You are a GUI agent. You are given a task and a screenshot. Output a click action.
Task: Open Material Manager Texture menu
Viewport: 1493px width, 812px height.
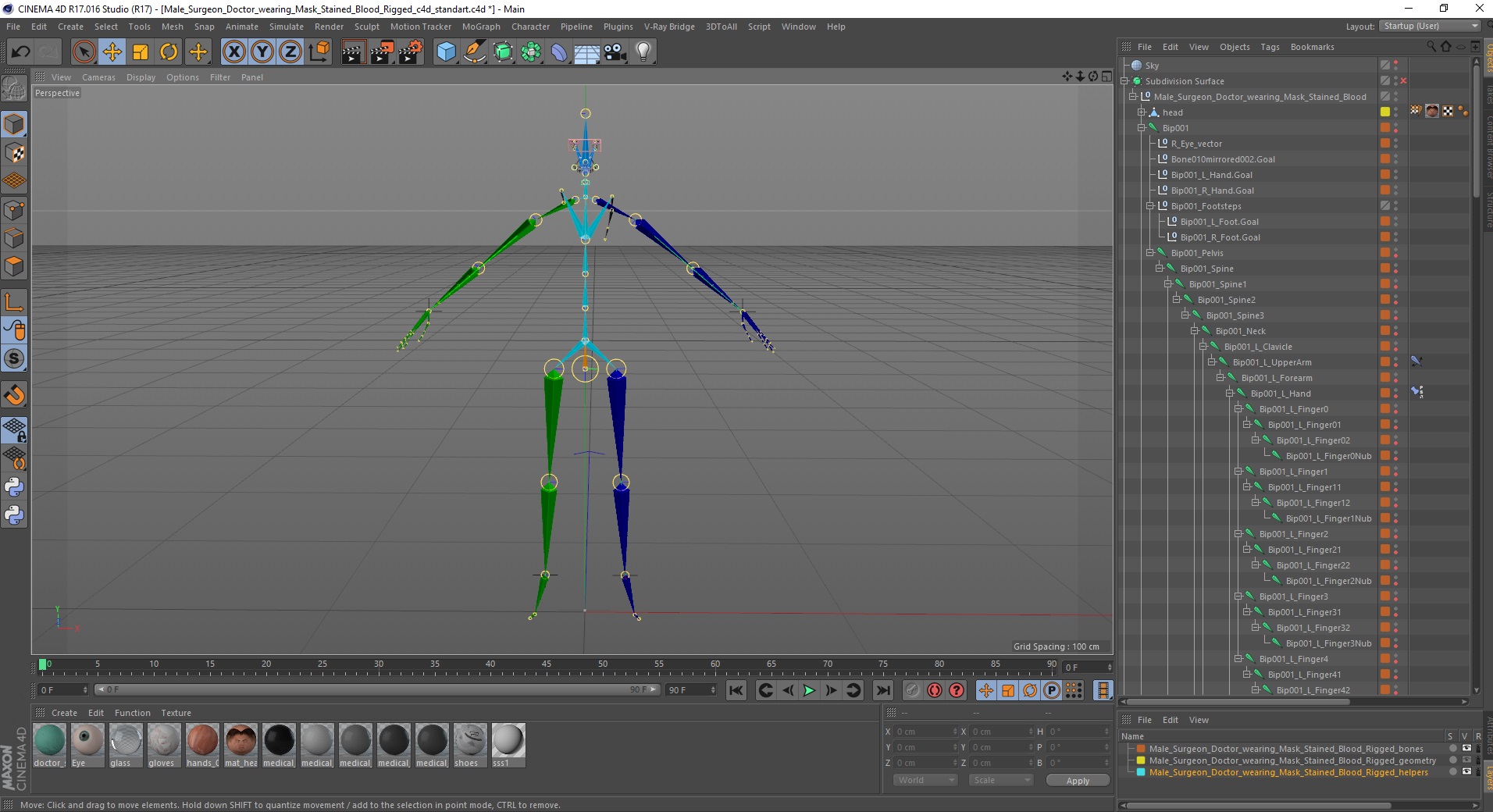(x=176, y=713)
